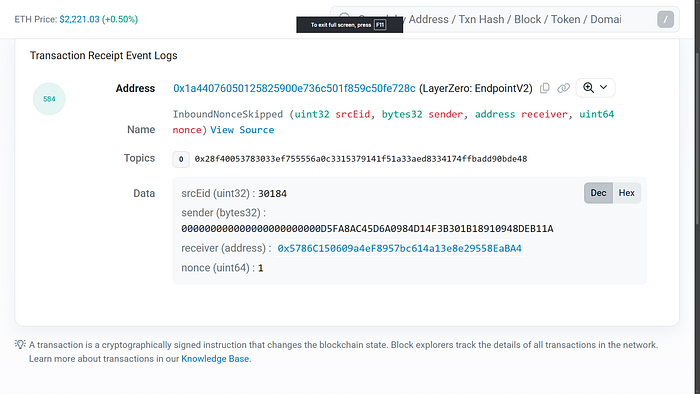Click the 584 log index badge
This screenshot has height=394, width=700.
pyautogui.click(x=49, y=99)
